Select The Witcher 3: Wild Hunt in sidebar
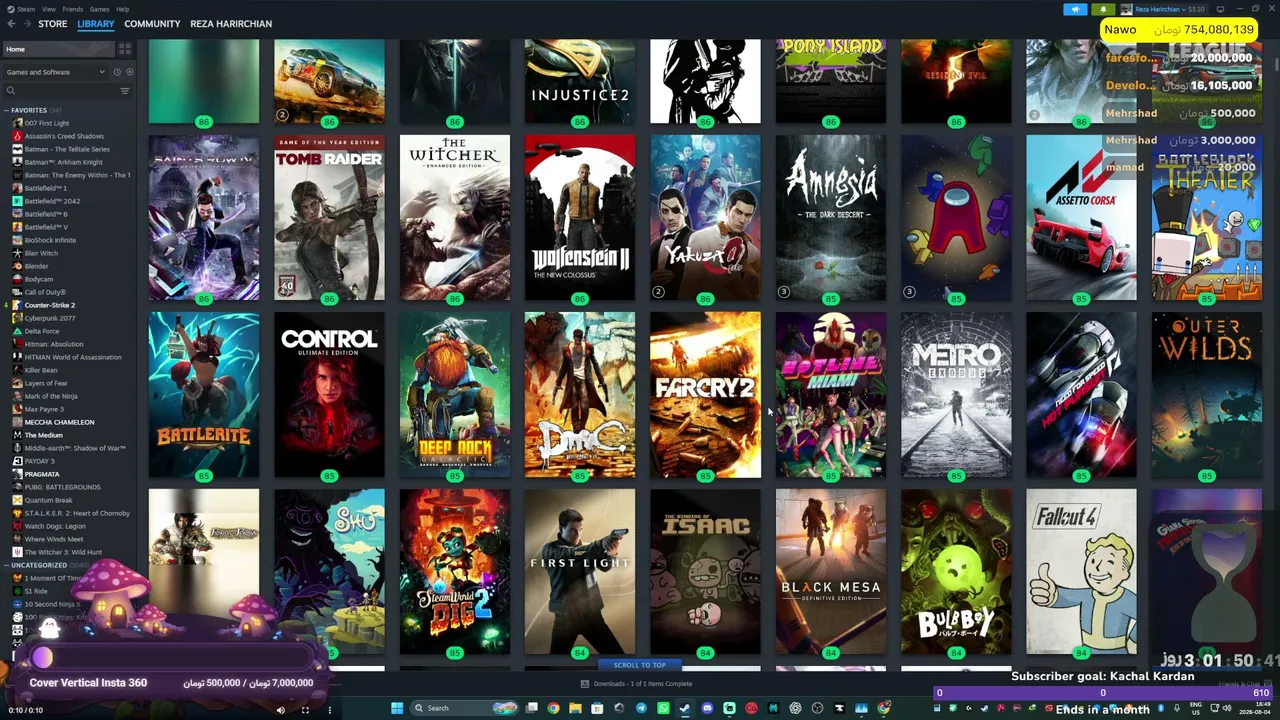Viewport: 1280px width, 720px height. click(x=63, y=552)
